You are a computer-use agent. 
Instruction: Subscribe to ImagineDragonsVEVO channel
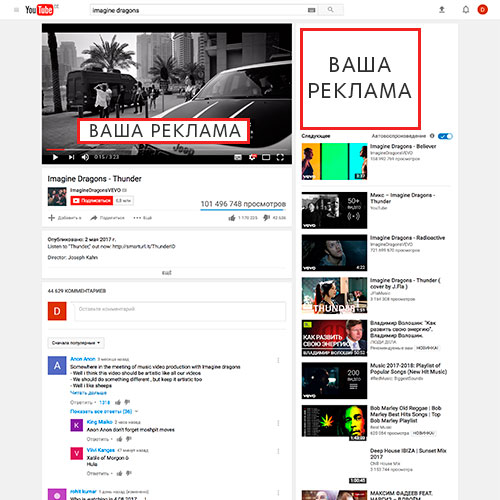(92, 200)
